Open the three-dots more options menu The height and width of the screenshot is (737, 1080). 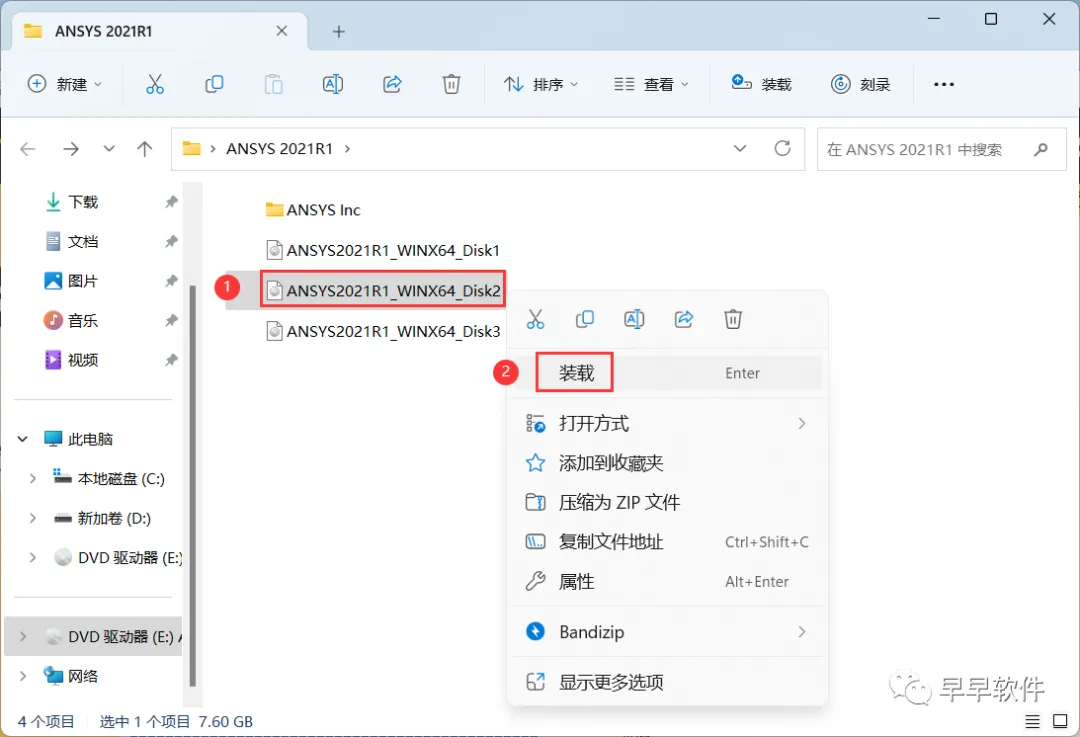[944, 84]
